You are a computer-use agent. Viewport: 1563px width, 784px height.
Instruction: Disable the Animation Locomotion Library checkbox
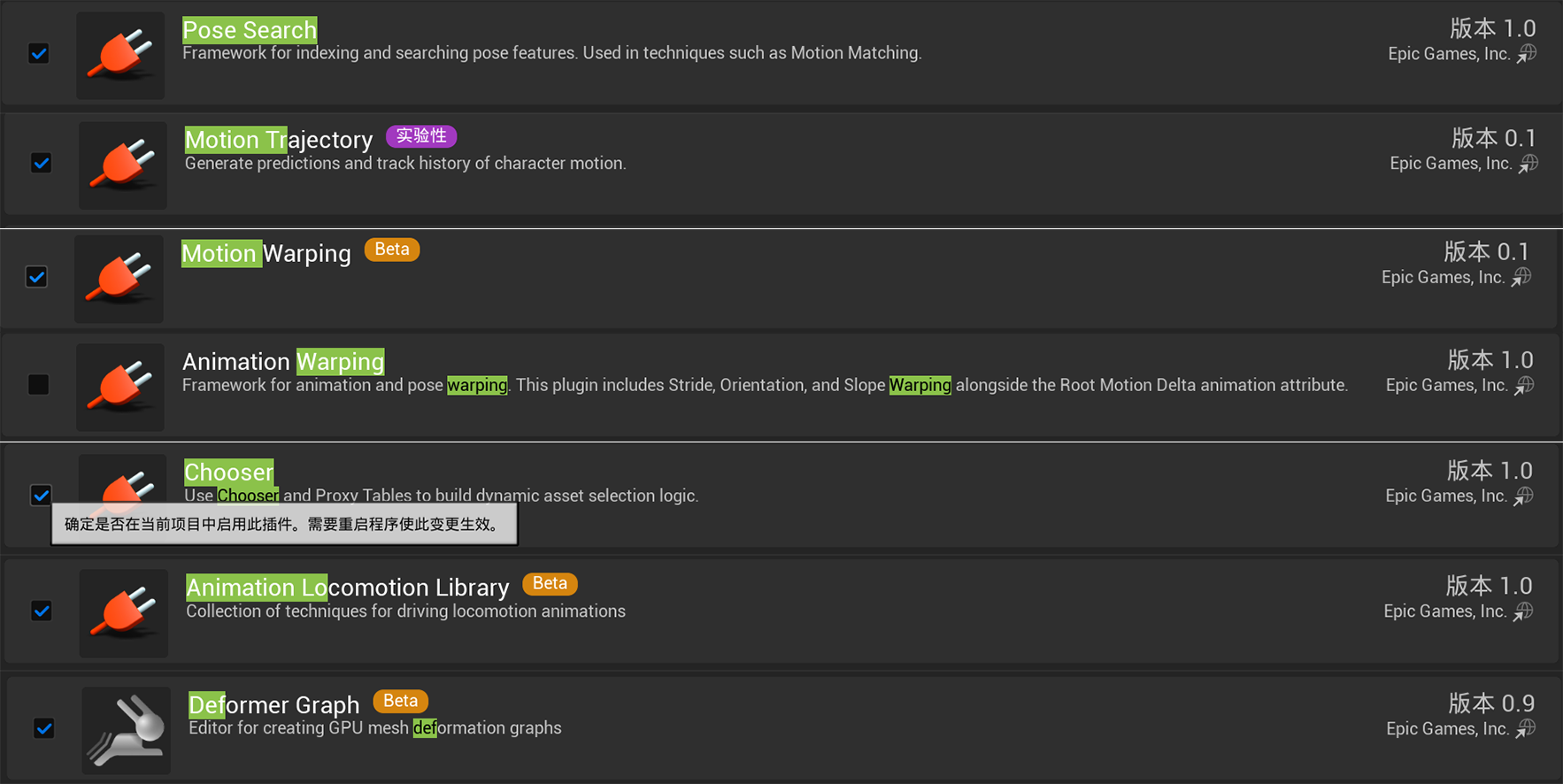[x=42, y=611]
